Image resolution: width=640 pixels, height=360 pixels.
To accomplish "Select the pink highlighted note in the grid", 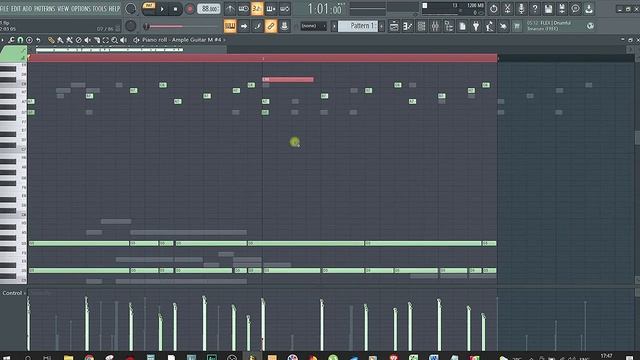I will tap(288, 80).
